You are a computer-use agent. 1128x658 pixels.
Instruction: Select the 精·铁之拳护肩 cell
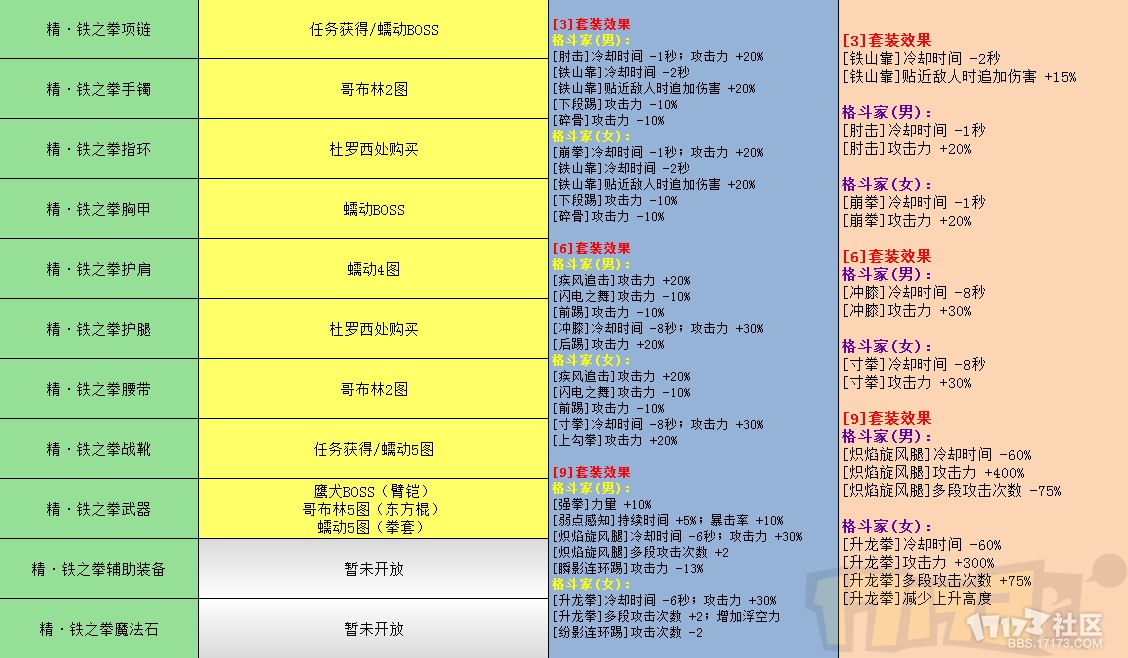click(98, 269)
